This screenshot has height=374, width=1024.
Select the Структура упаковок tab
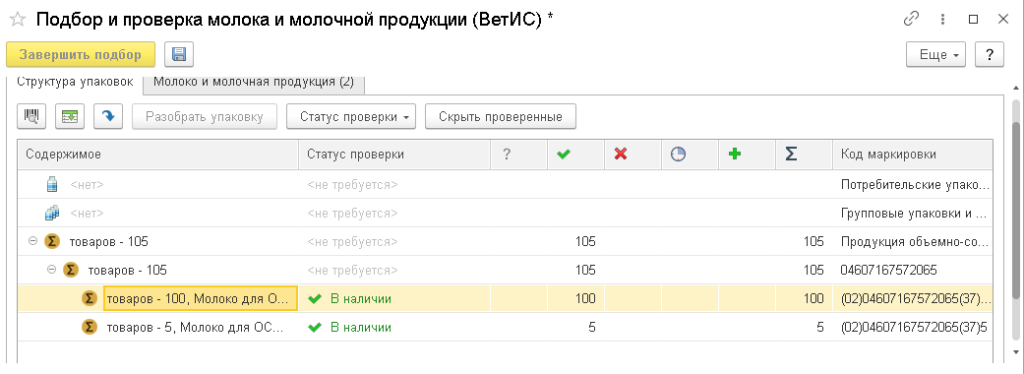tap(75, 83)
